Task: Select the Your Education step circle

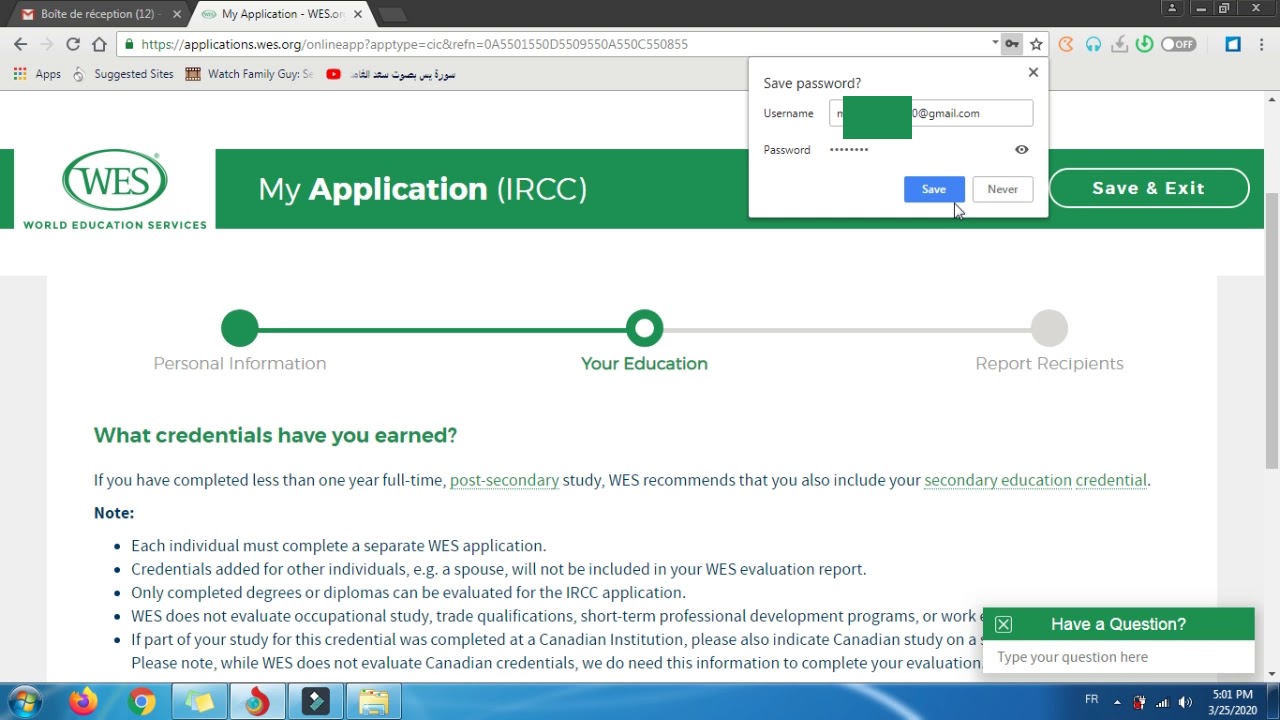Action: coord(645,328)
